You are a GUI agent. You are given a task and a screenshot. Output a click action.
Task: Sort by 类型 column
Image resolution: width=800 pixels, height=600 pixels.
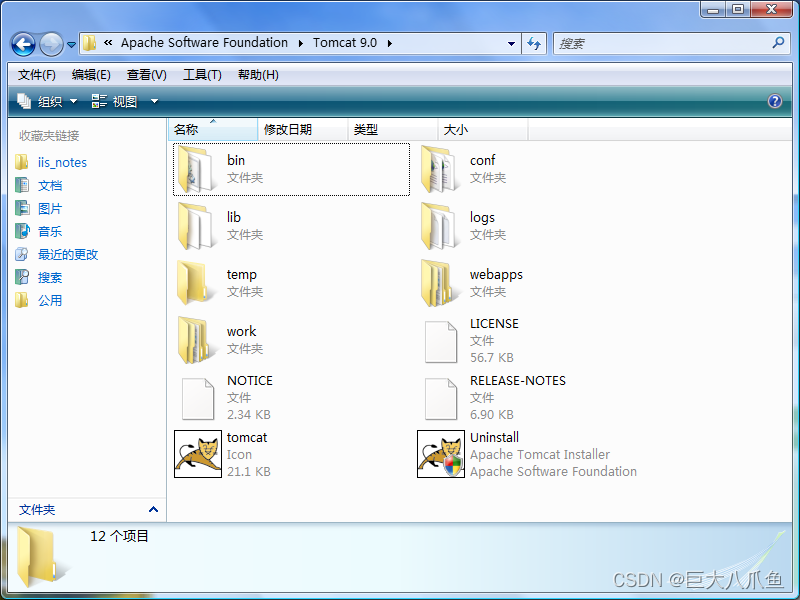(x=393, y=130)
